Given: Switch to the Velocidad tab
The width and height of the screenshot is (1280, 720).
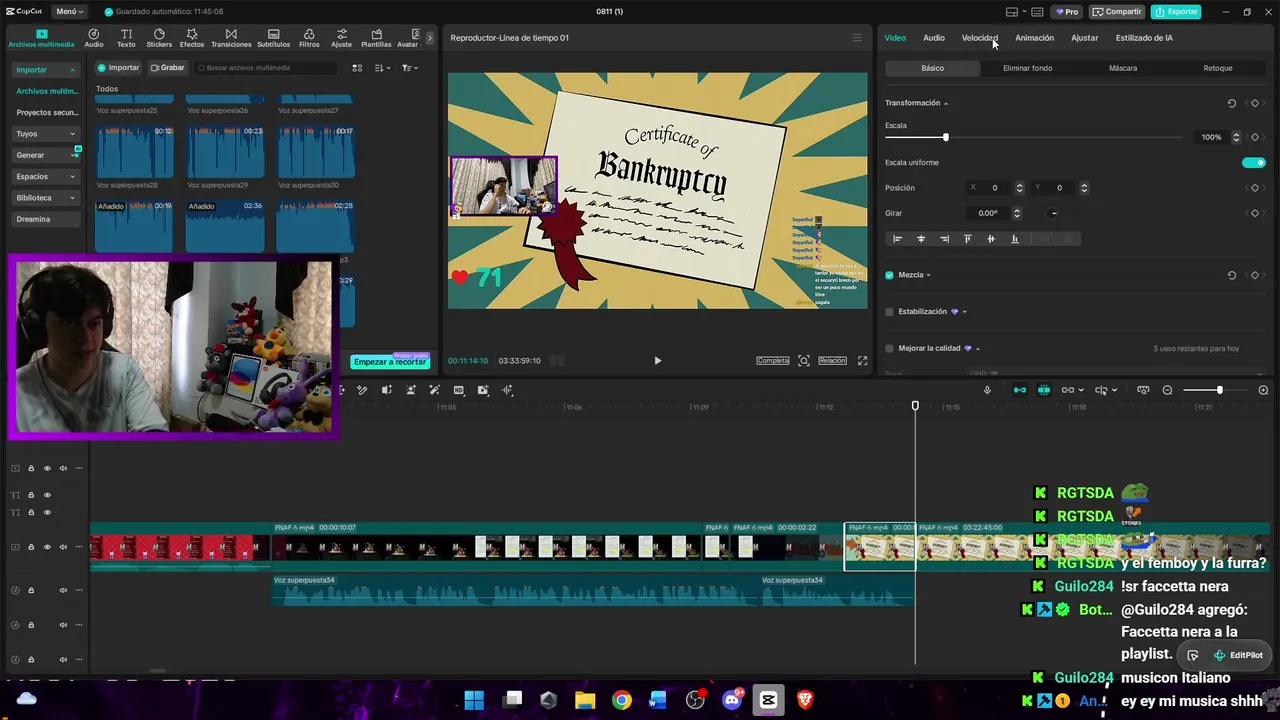Looking at the screenshot, I should pos(980,38).
